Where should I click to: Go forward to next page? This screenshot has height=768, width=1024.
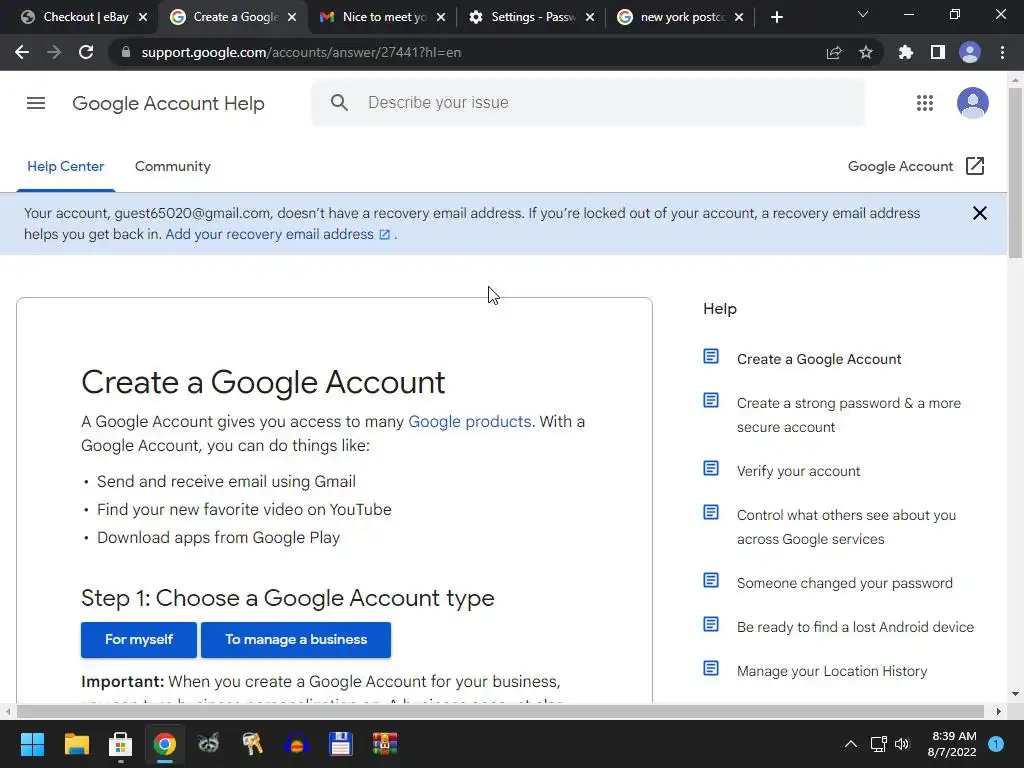coord(54,52)
